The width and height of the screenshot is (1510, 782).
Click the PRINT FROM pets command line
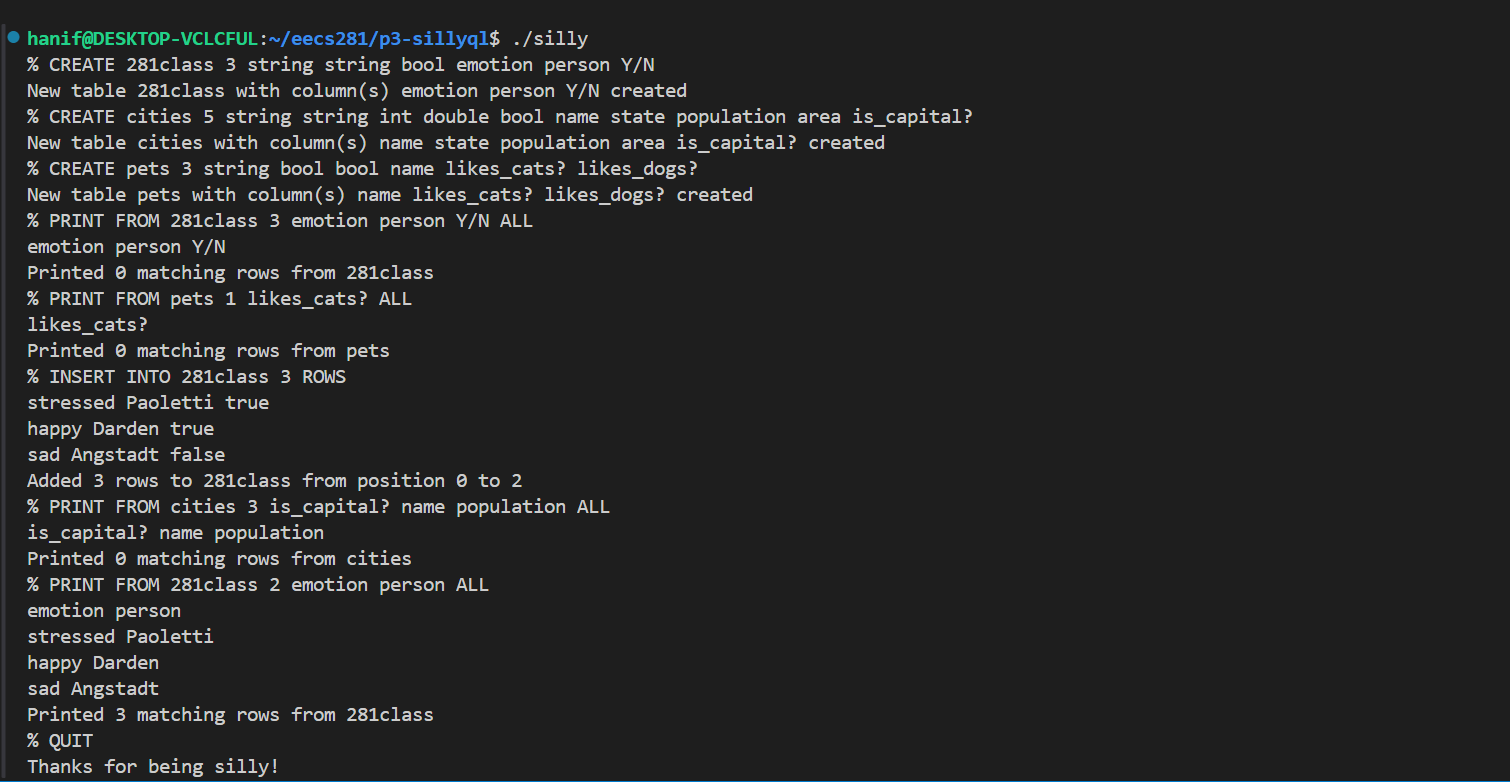coord(219,299)
